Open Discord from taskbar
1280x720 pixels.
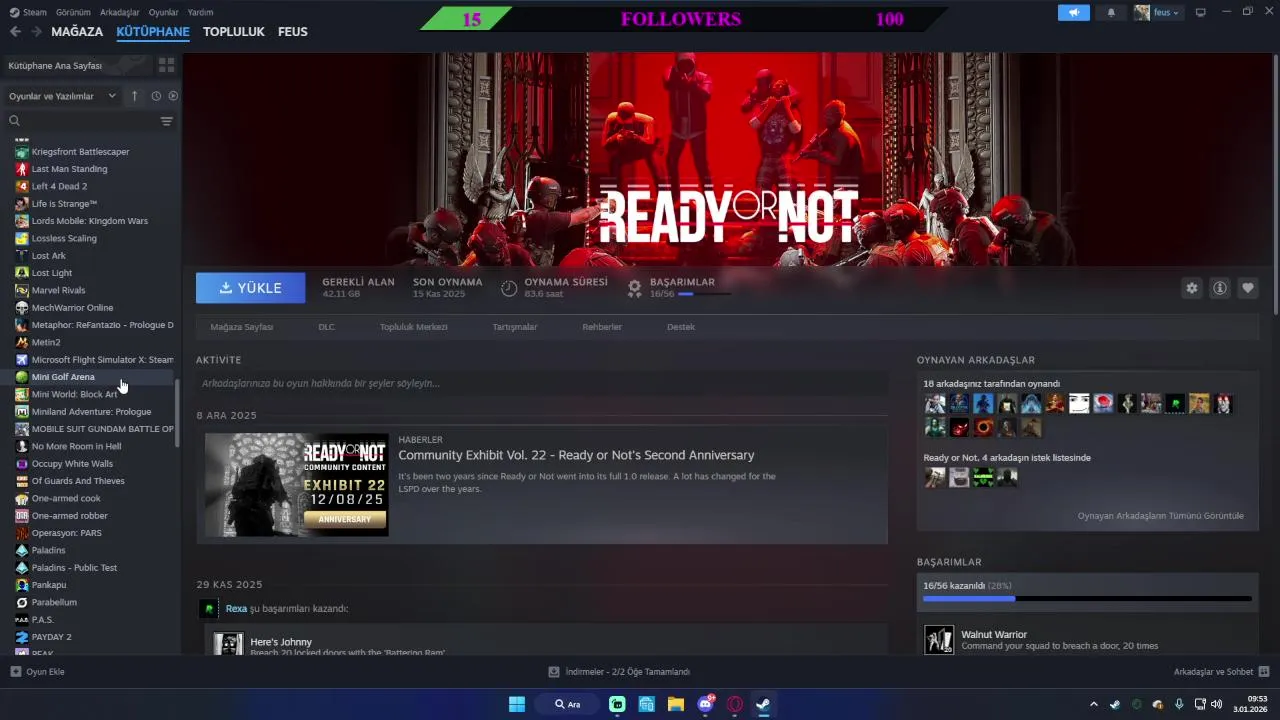pos(706,704)
